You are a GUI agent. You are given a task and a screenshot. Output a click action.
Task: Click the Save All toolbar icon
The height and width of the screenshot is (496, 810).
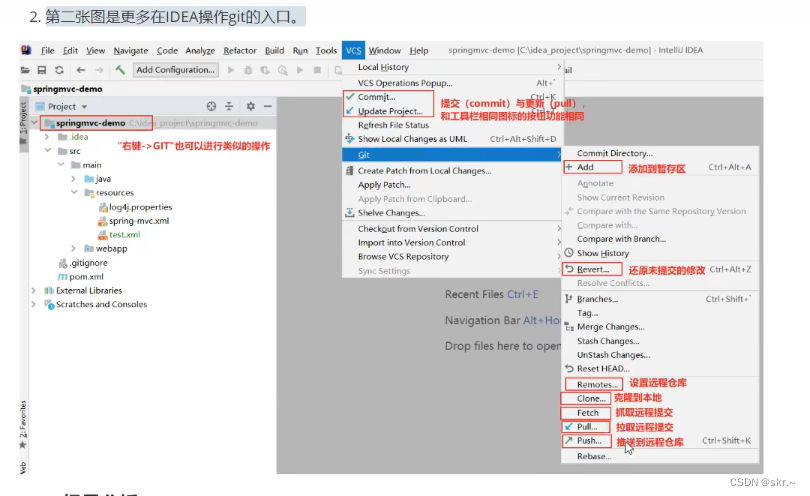tap(42, 70)
